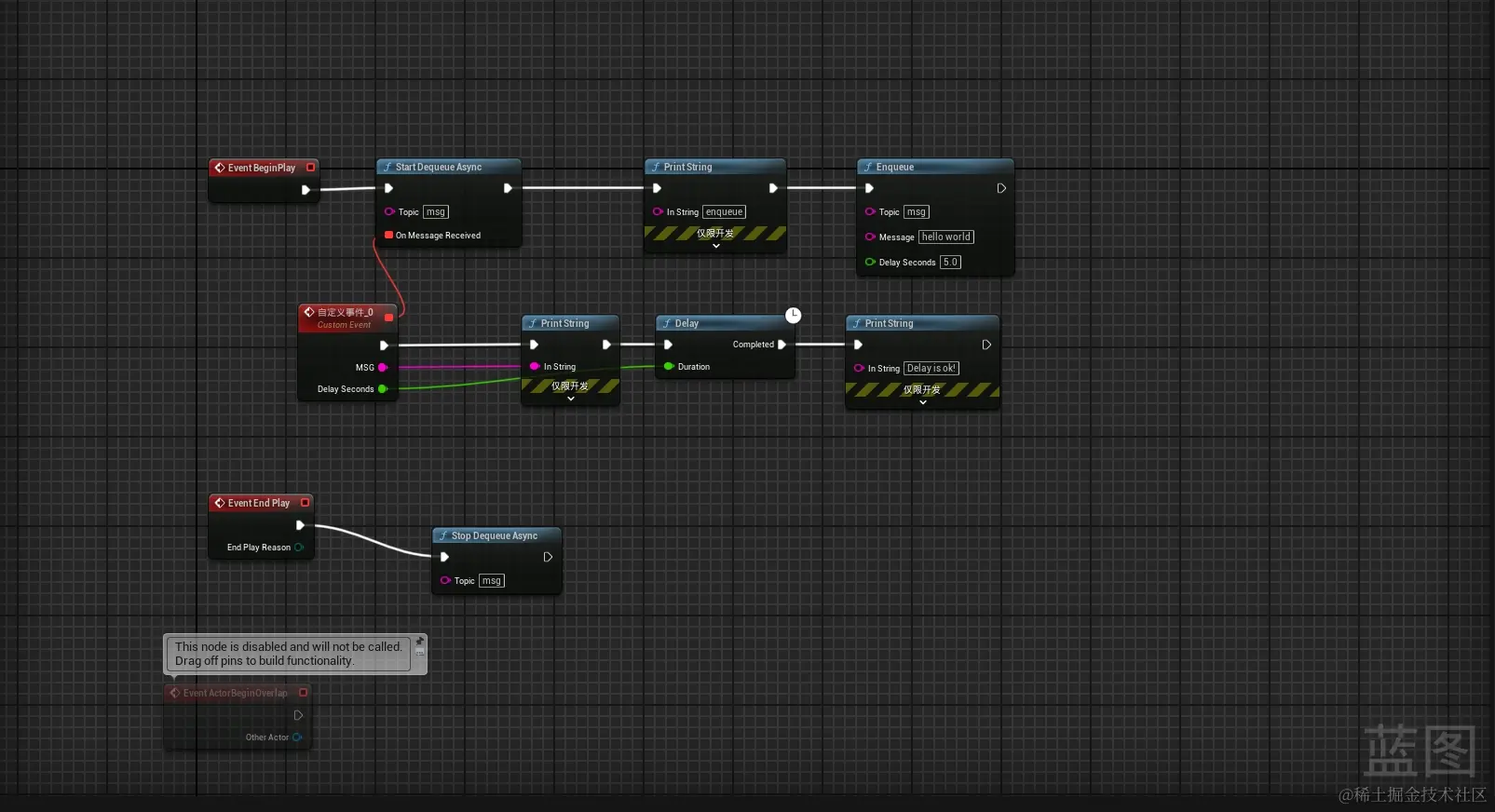Click Event End Play red delegate pin
1495x812 pixels.
click(x=305, y=503)
